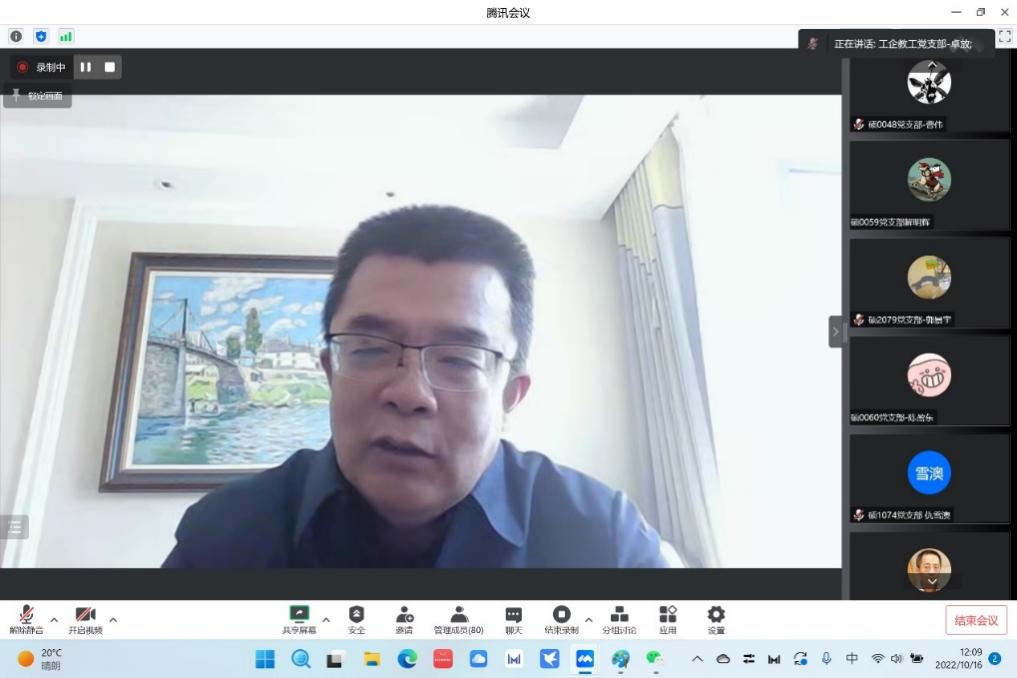Unmute the microphone (解除静音)
The height and width of the screenshot is (678, 1017).
pyautogui.click(x=26, y=619)
